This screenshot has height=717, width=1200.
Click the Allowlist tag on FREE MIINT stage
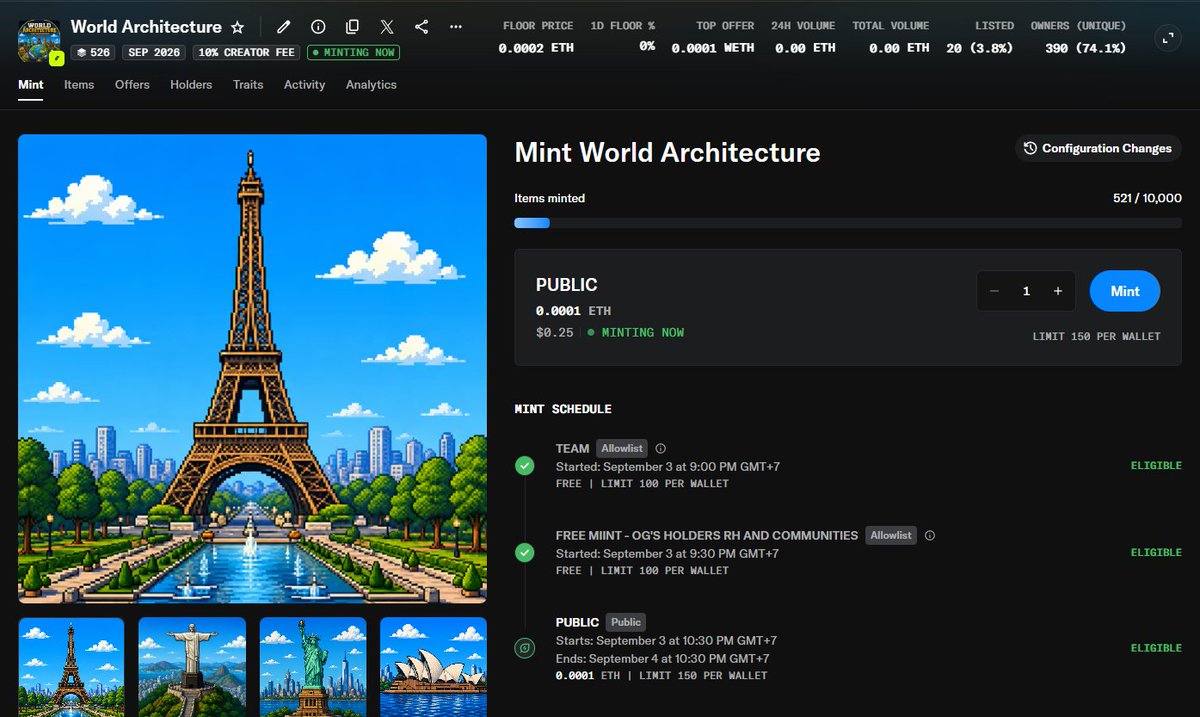(x=891, y=535)
